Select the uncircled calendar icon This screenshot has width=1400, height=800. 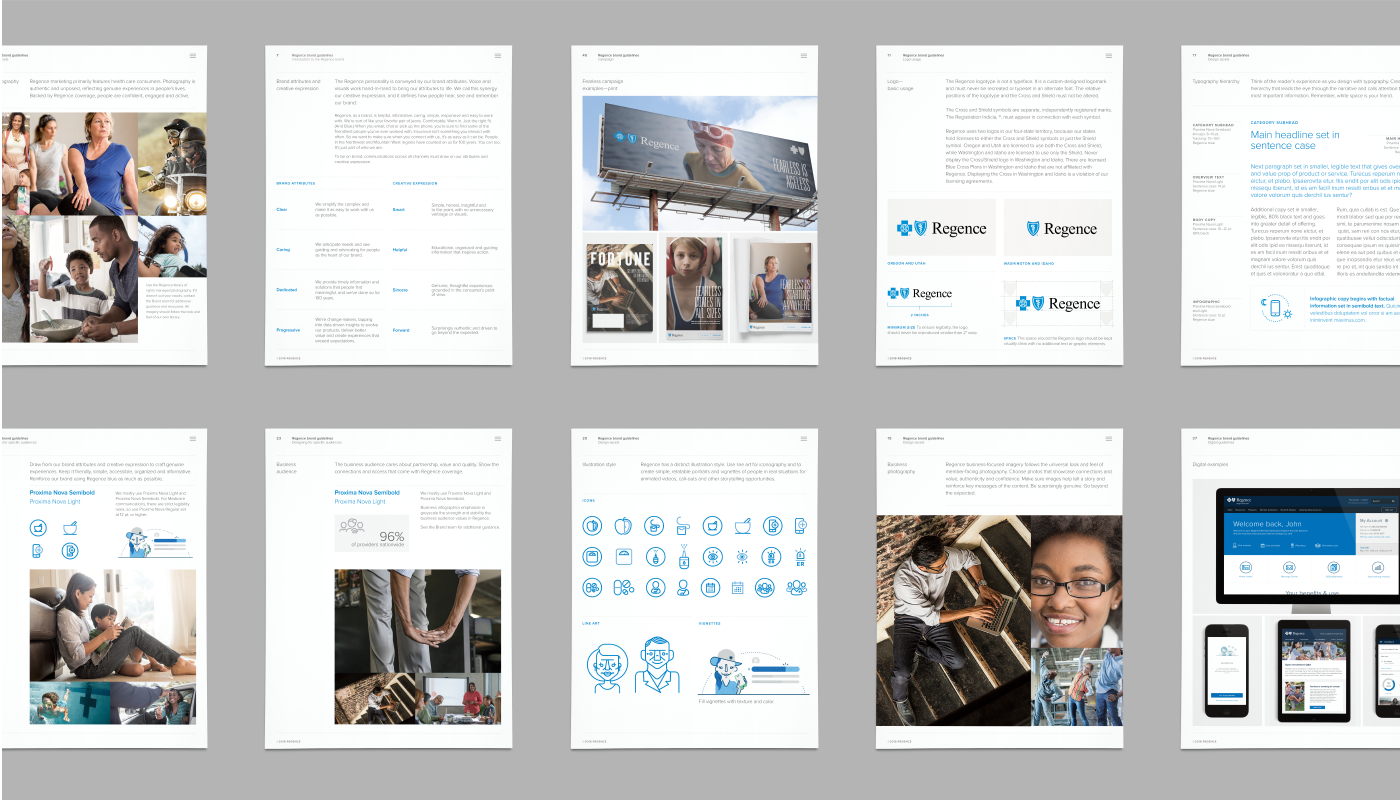[738, 588]
